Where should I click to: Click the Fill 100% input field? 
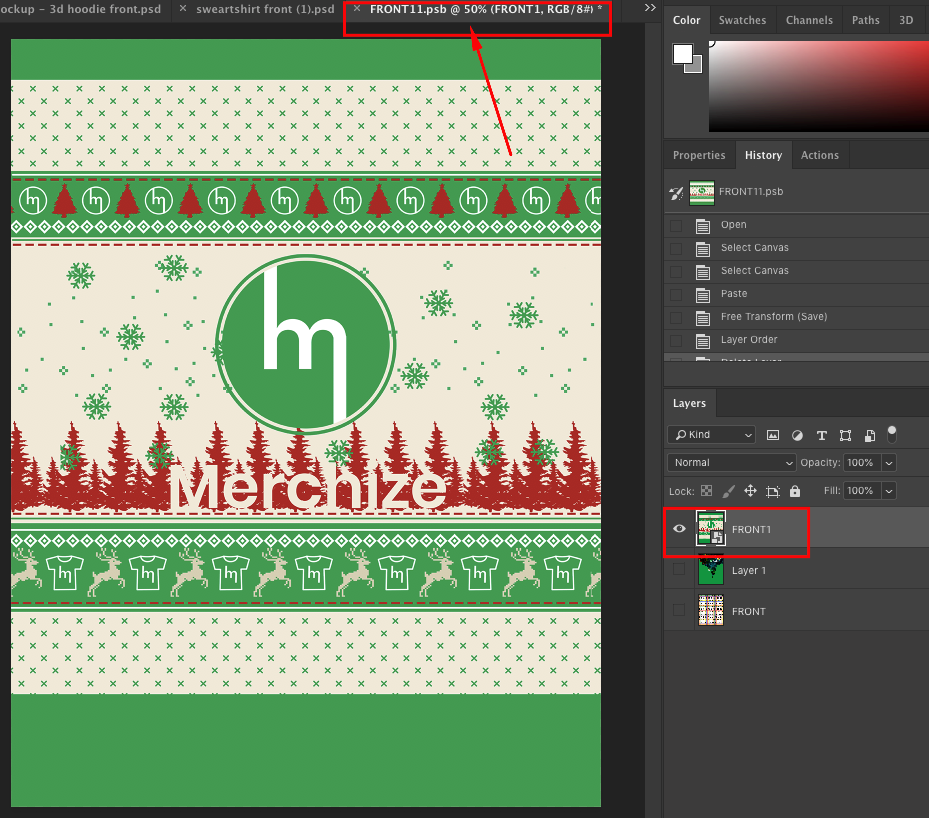click(x=862, y=490)
